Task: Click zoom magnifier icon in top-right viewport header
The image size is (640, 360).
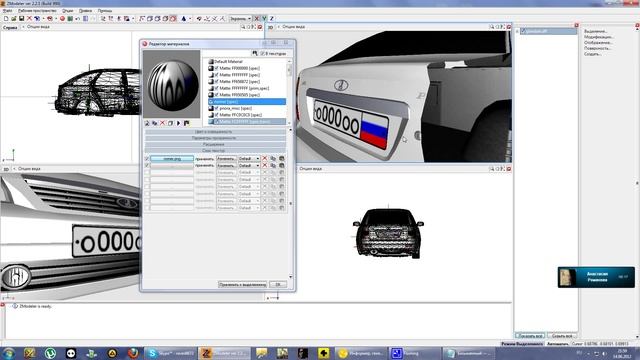Action: 491,27
